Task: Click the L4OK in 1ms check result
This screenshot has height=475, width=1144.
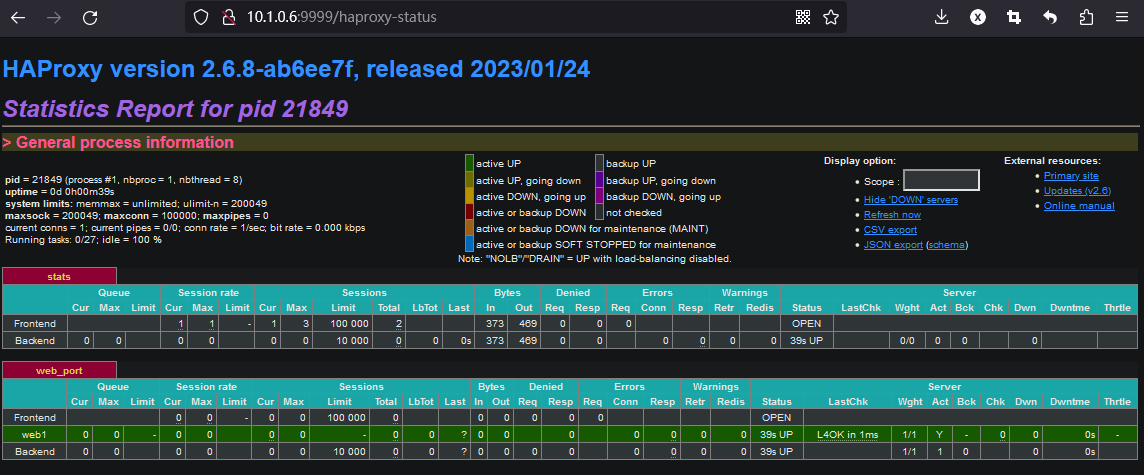Action: pos(847,435)
